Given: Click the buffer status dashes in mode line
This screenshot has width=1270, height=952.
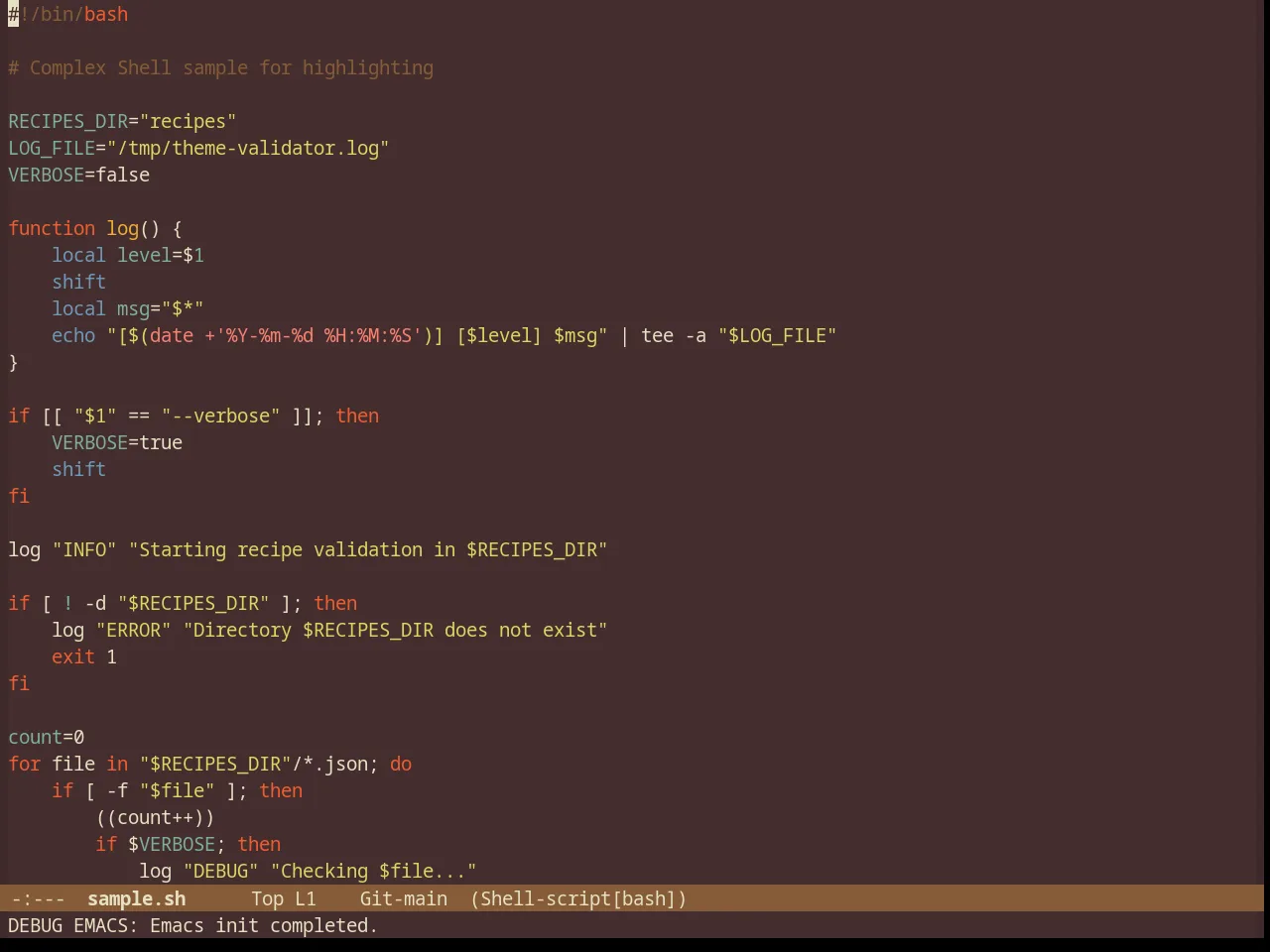Looking at the screenshot, I should pos(38,898).
